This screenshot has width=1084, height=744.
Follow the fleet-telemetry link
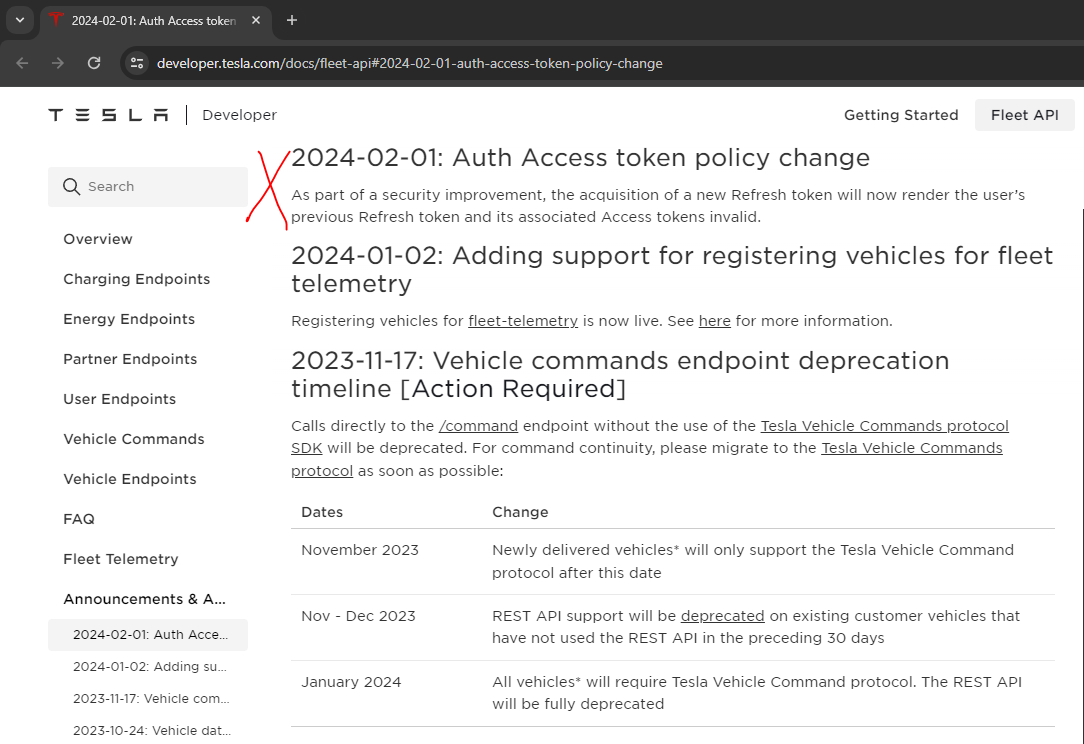click(523, 321)
